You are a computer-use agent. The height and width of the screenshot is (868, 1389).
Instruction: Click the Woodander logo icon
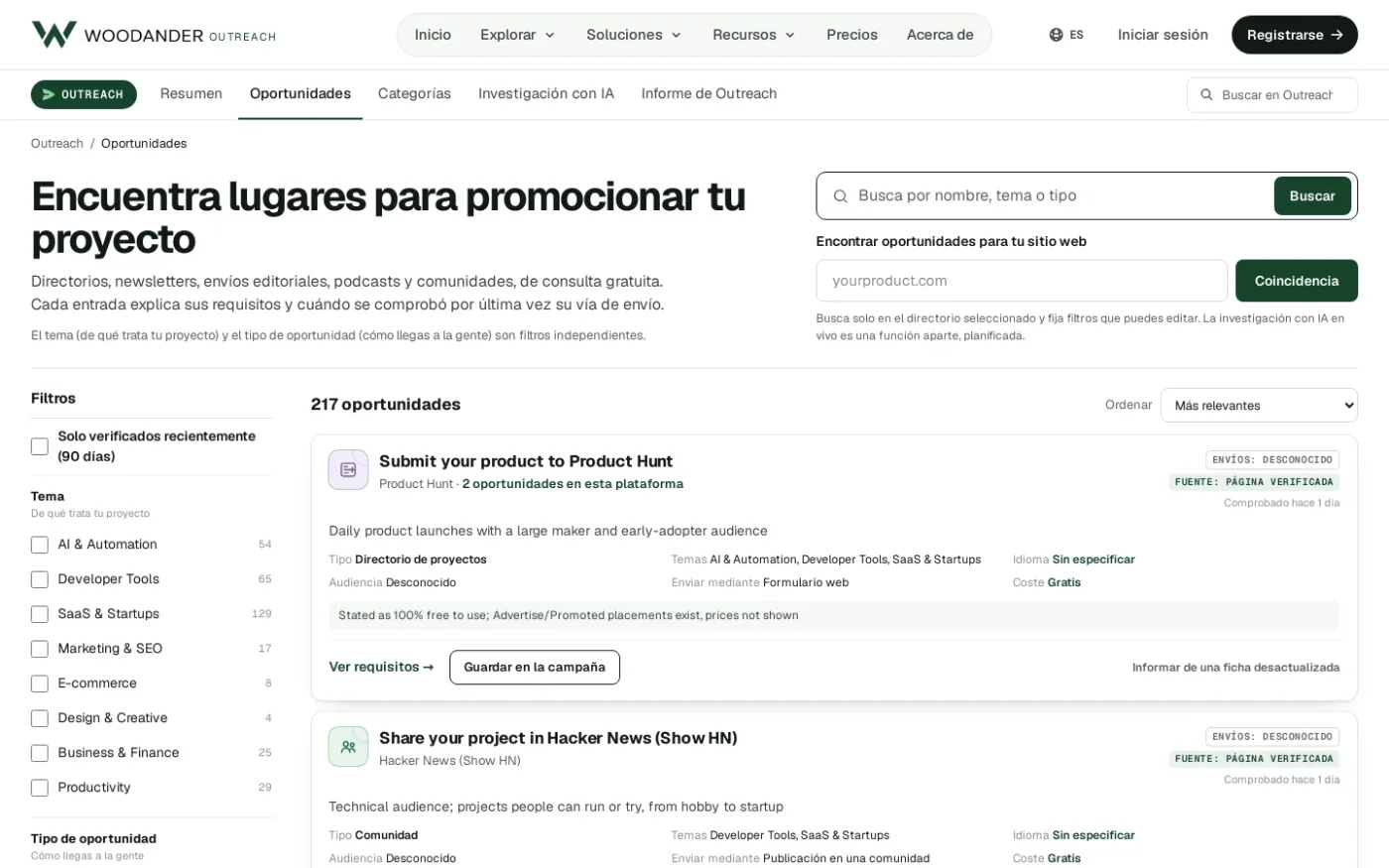(54, 35)
